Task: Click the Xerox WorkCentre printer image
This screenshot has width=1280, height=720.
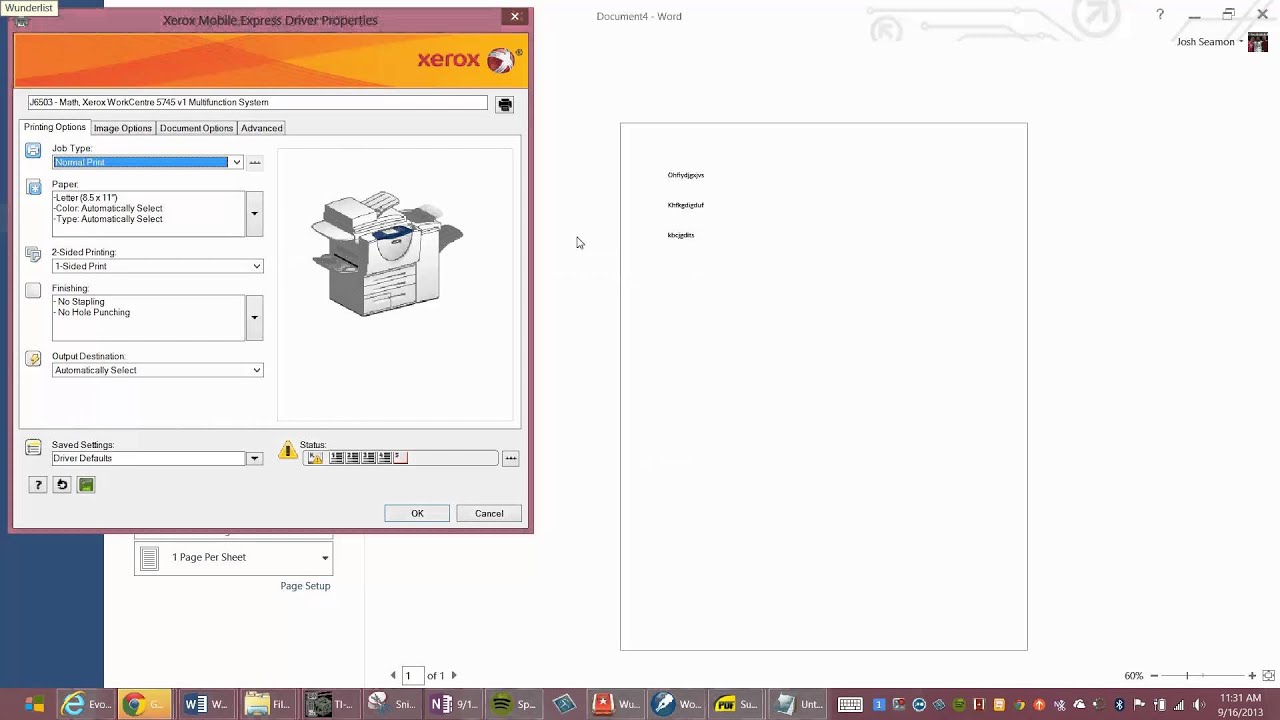Action: [x=388, y=253]
